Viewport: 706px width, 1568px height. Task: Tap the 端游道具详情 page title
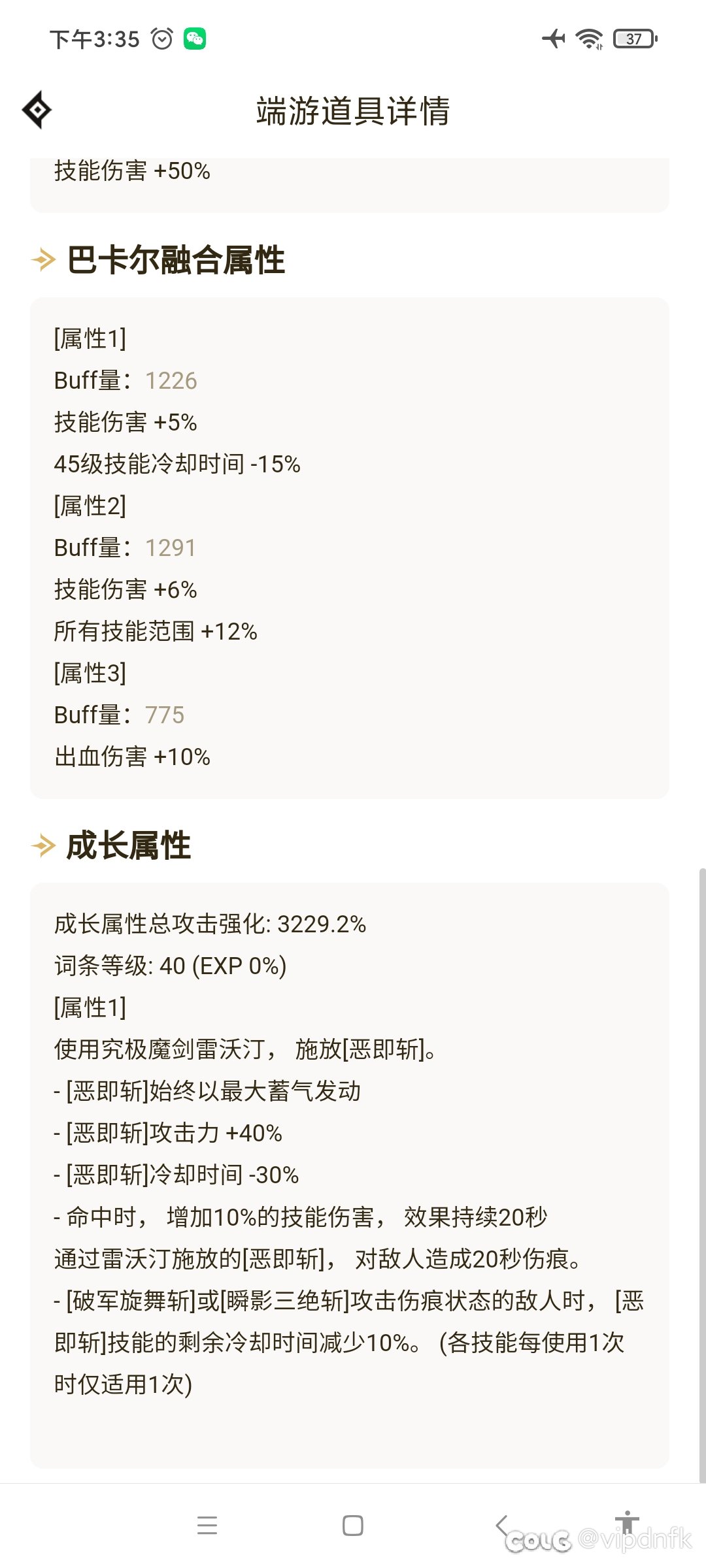(353, 110)
